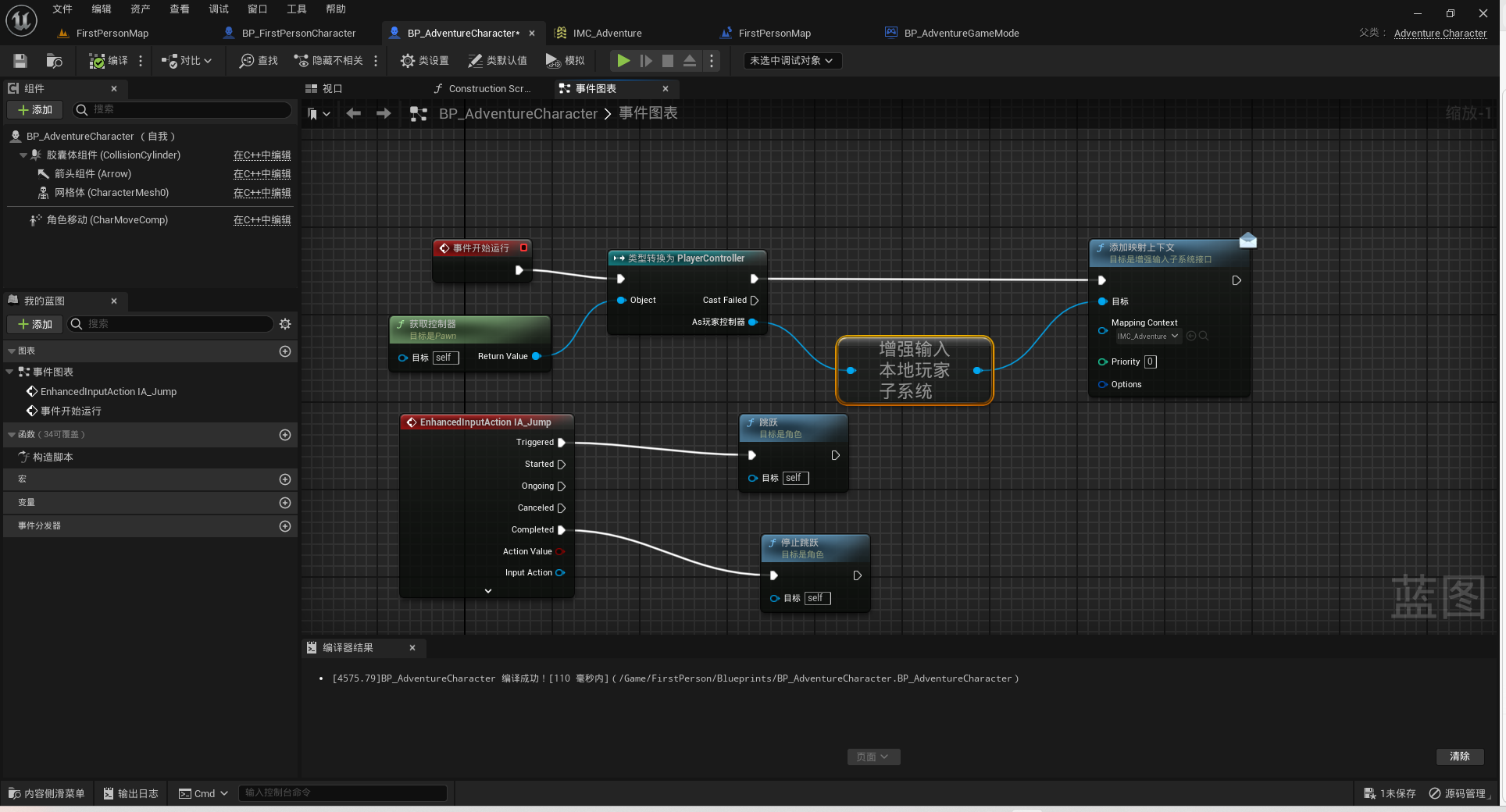Click the save icon in the toolbar
The height and width of the screenshot is (812, 1506).
[20, 61]
